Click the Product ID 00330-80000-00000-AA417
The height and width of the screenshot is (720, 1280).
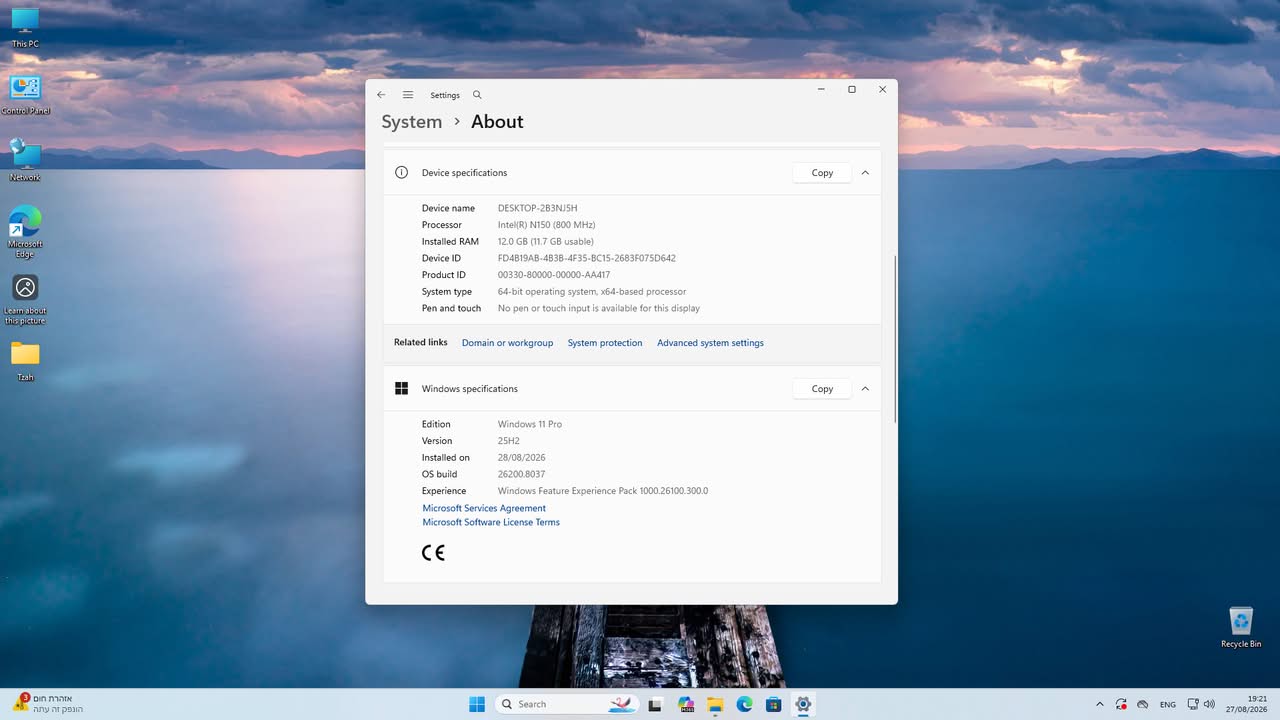[x=554, y=275]
